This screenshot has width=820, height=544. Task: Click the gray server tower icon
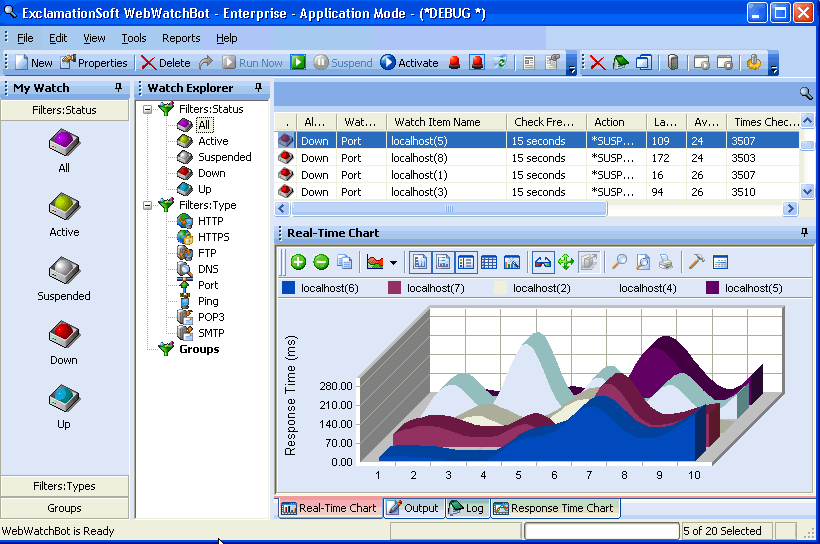[673, 63]
